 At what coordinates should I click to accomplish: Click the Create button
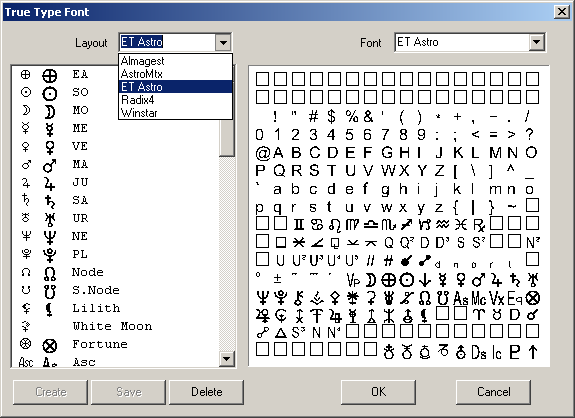pyautogui.click(x=51, y=392)
